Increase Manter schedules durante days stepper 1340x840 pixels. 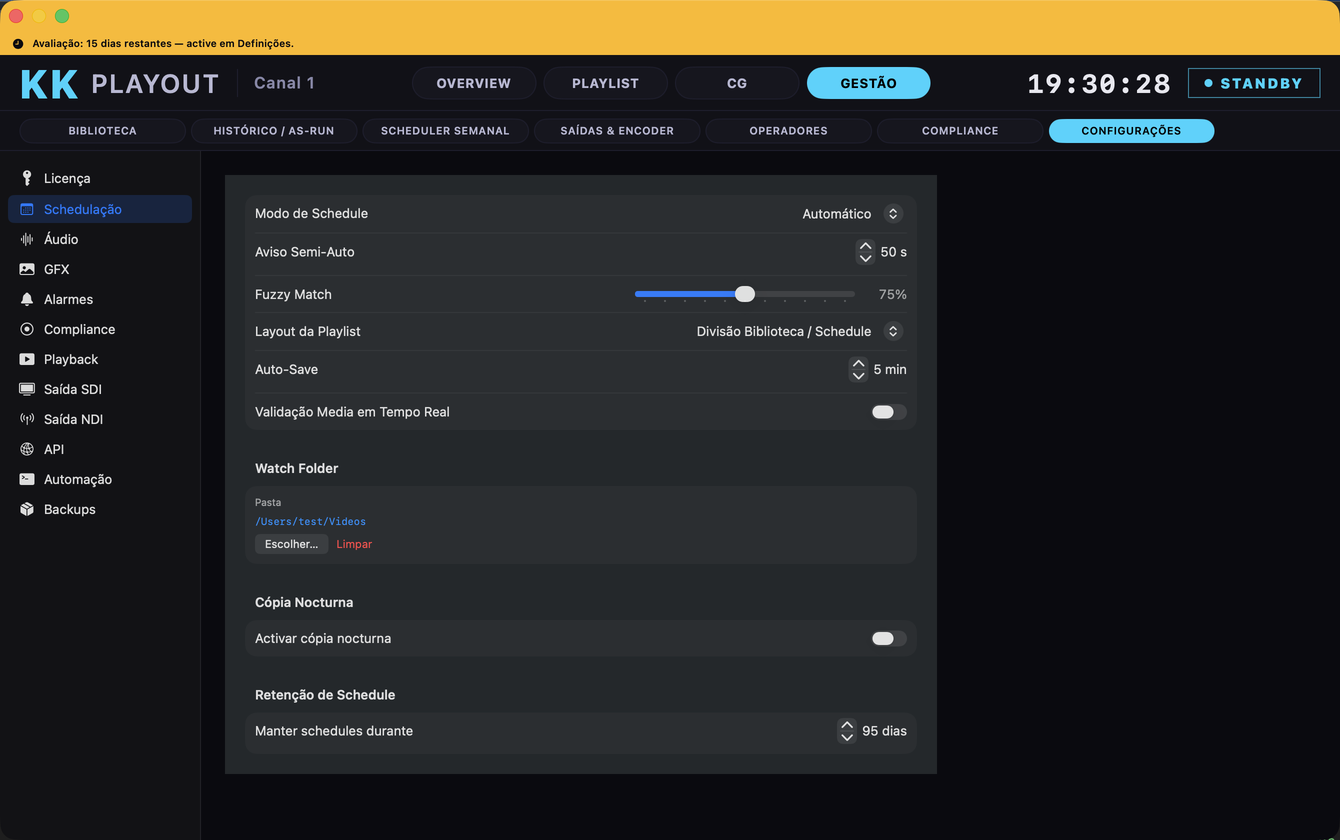point(847,725)
